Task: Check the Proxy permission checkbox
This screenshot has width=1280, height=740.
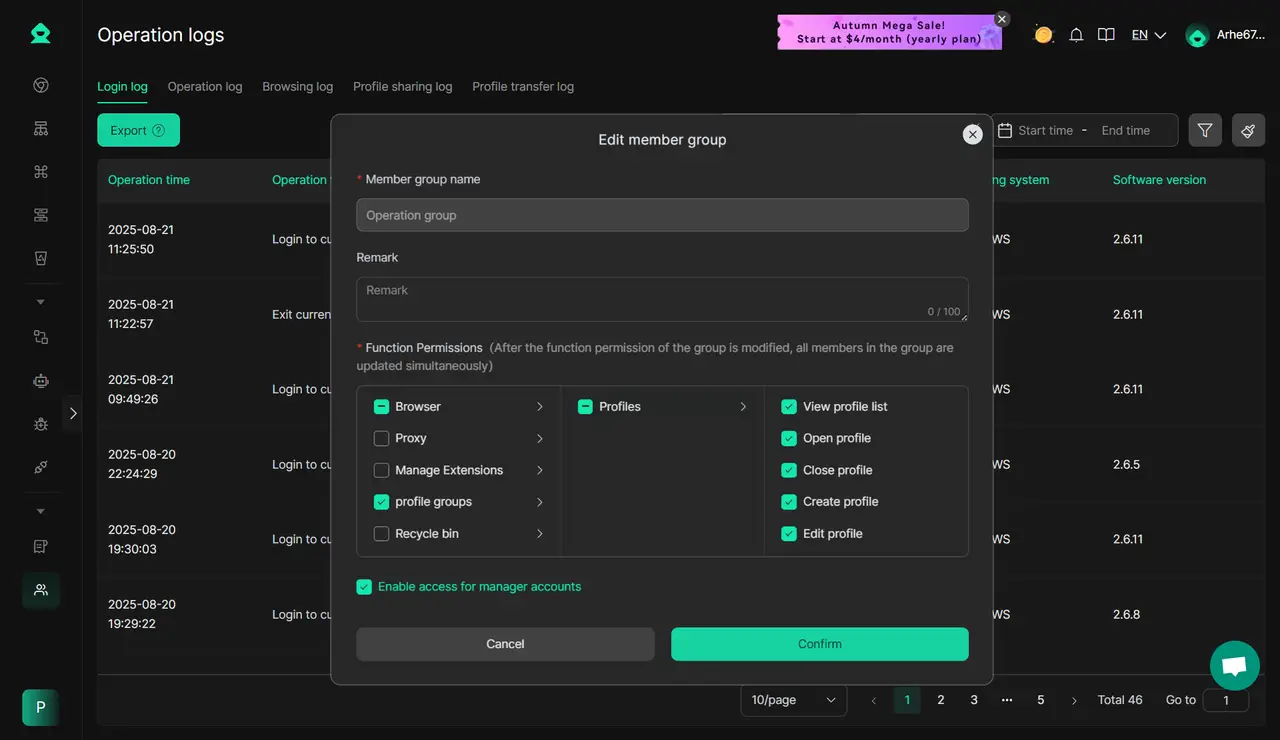Action: click(x=381, y=438)
